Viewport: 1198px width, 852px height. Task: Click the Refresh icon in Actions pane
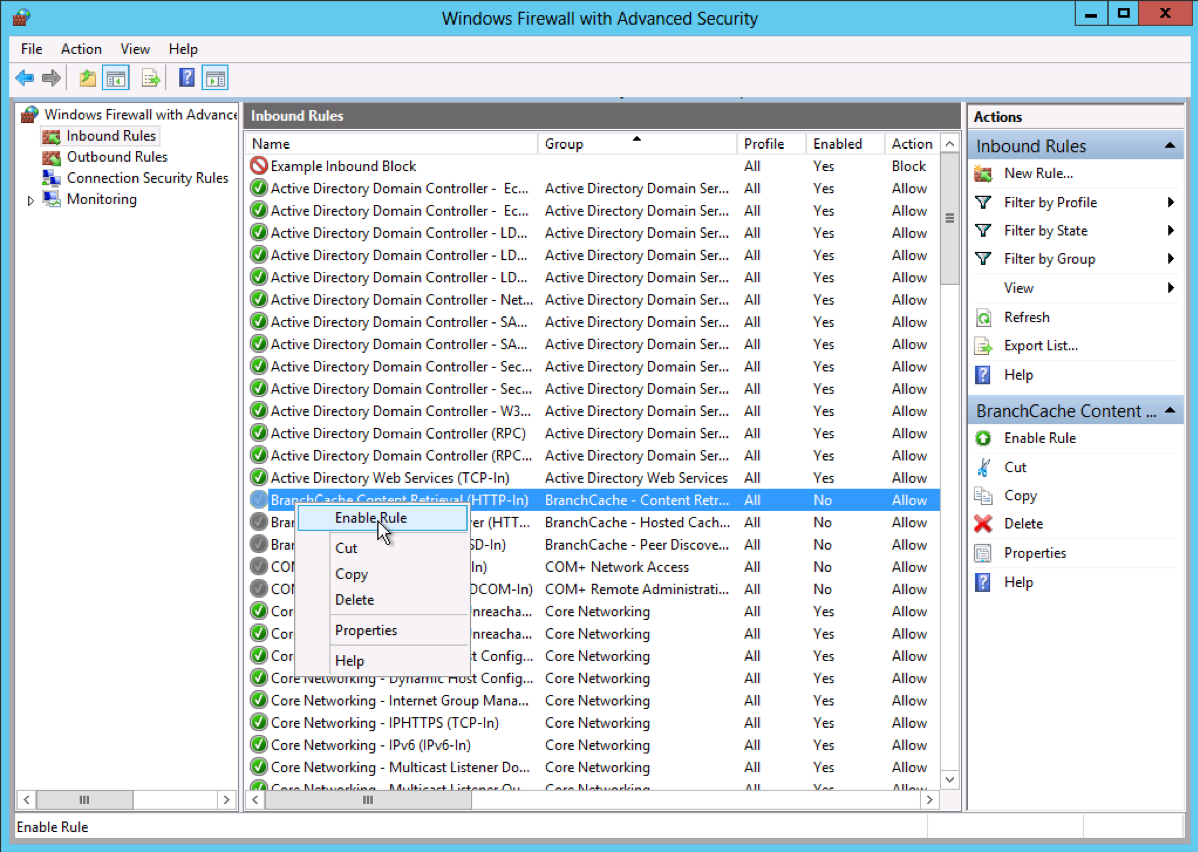point(983,317)
